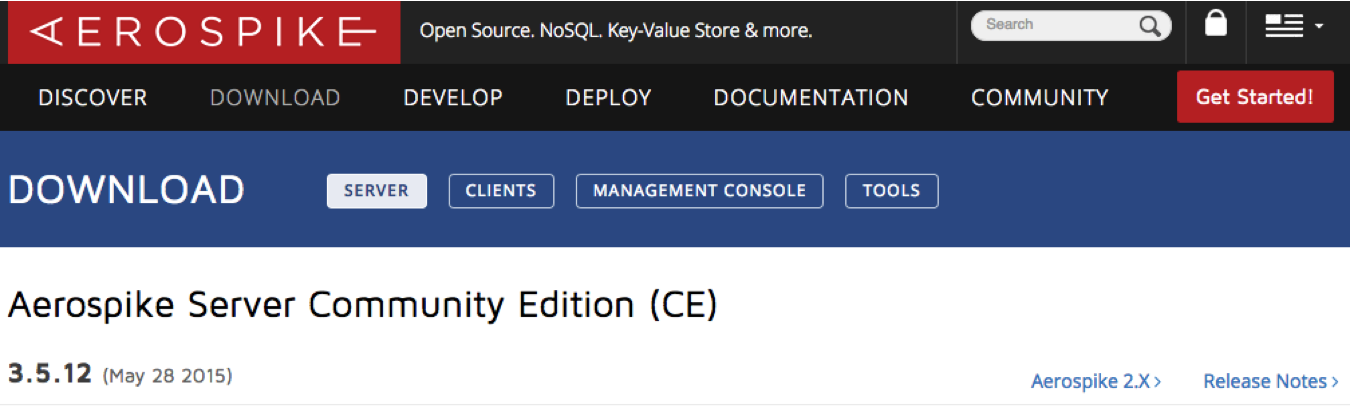Open the lock login icon
This screenshot has width=1350, height=411.
pos(1216,24)
